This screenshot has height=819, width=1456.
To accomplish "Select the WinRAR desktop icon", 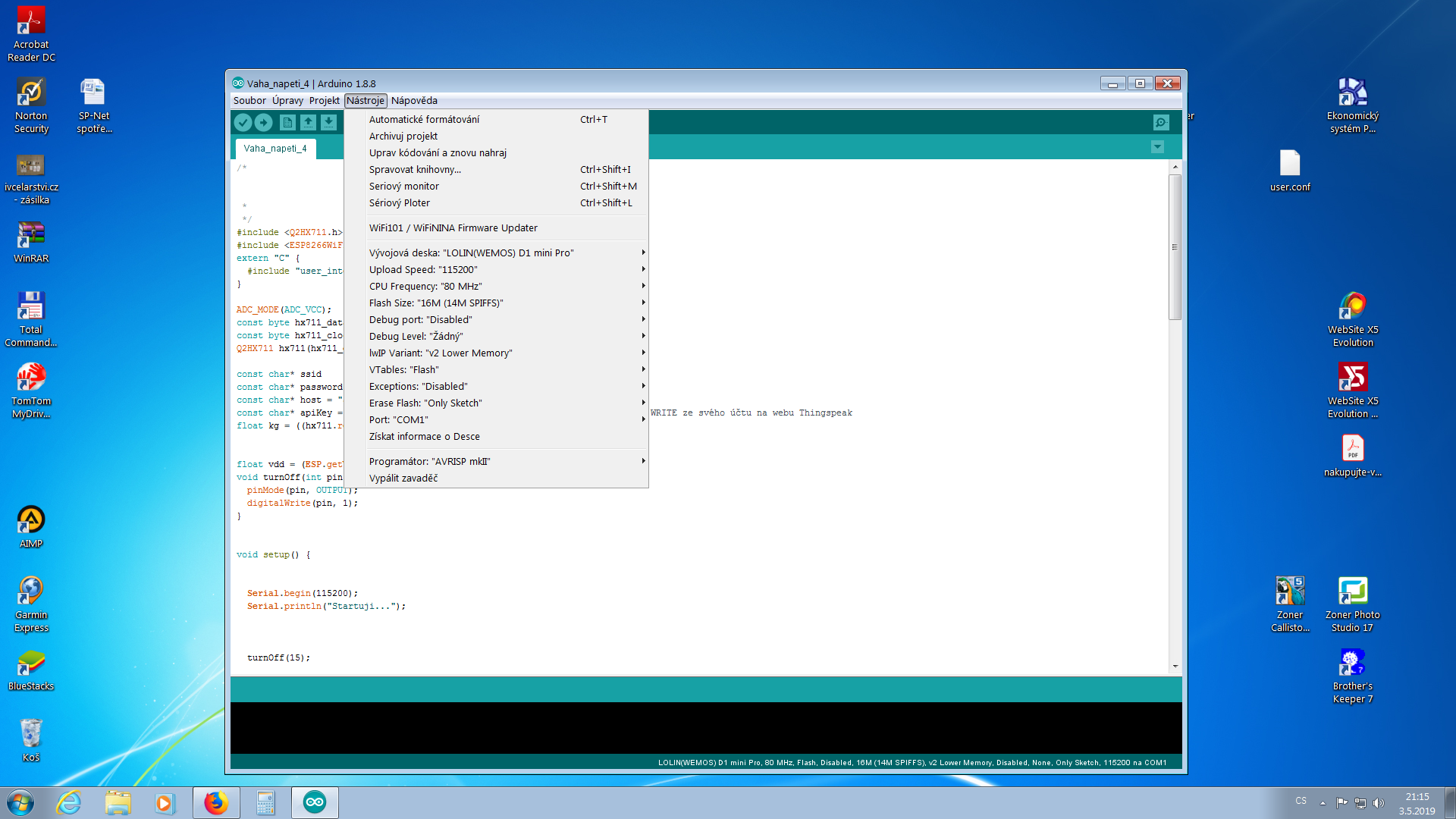I will (x=31, y=242).
